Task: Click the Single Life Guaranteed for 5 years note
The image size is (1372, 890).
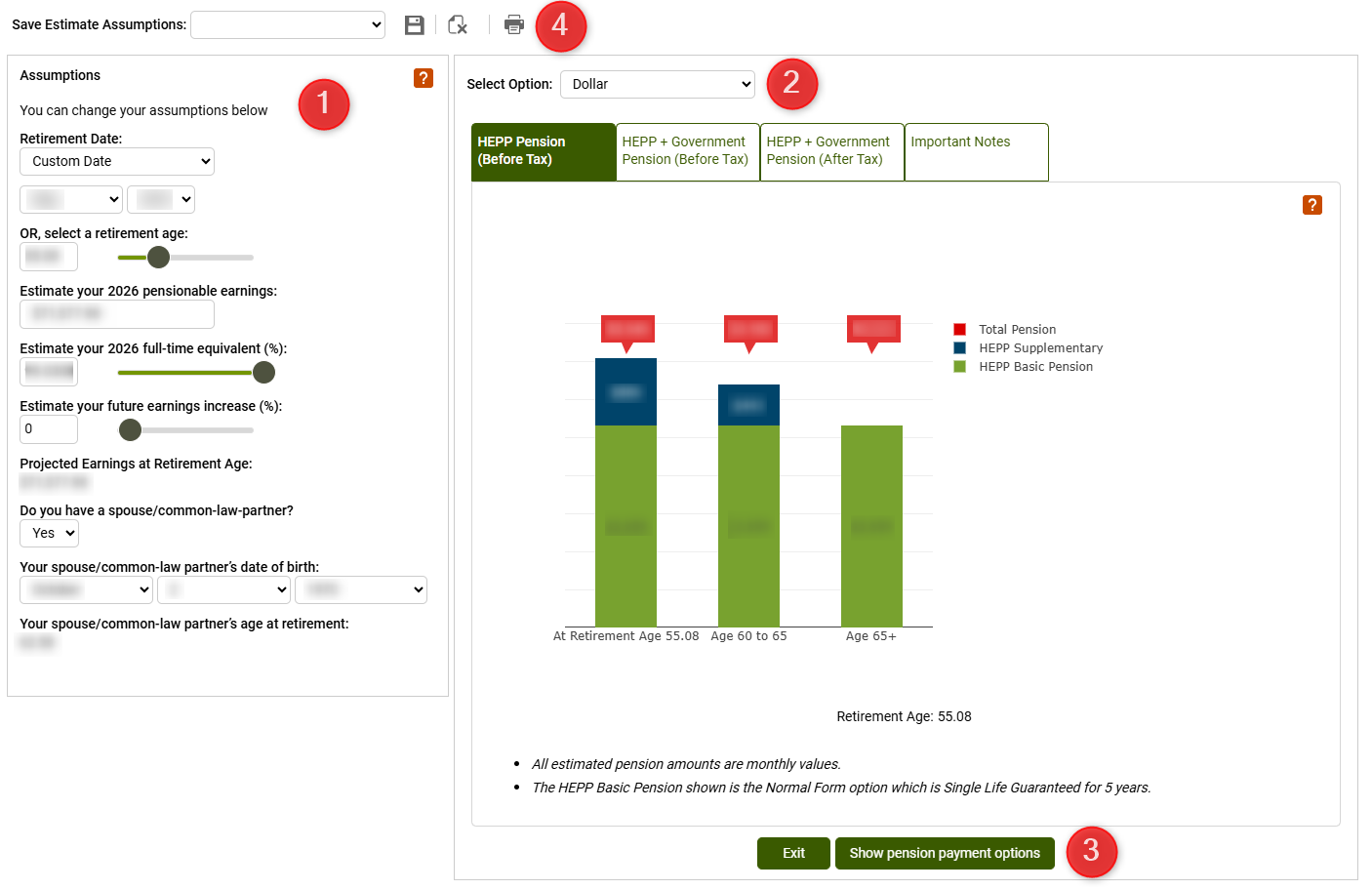Action: tap(841, 789)
